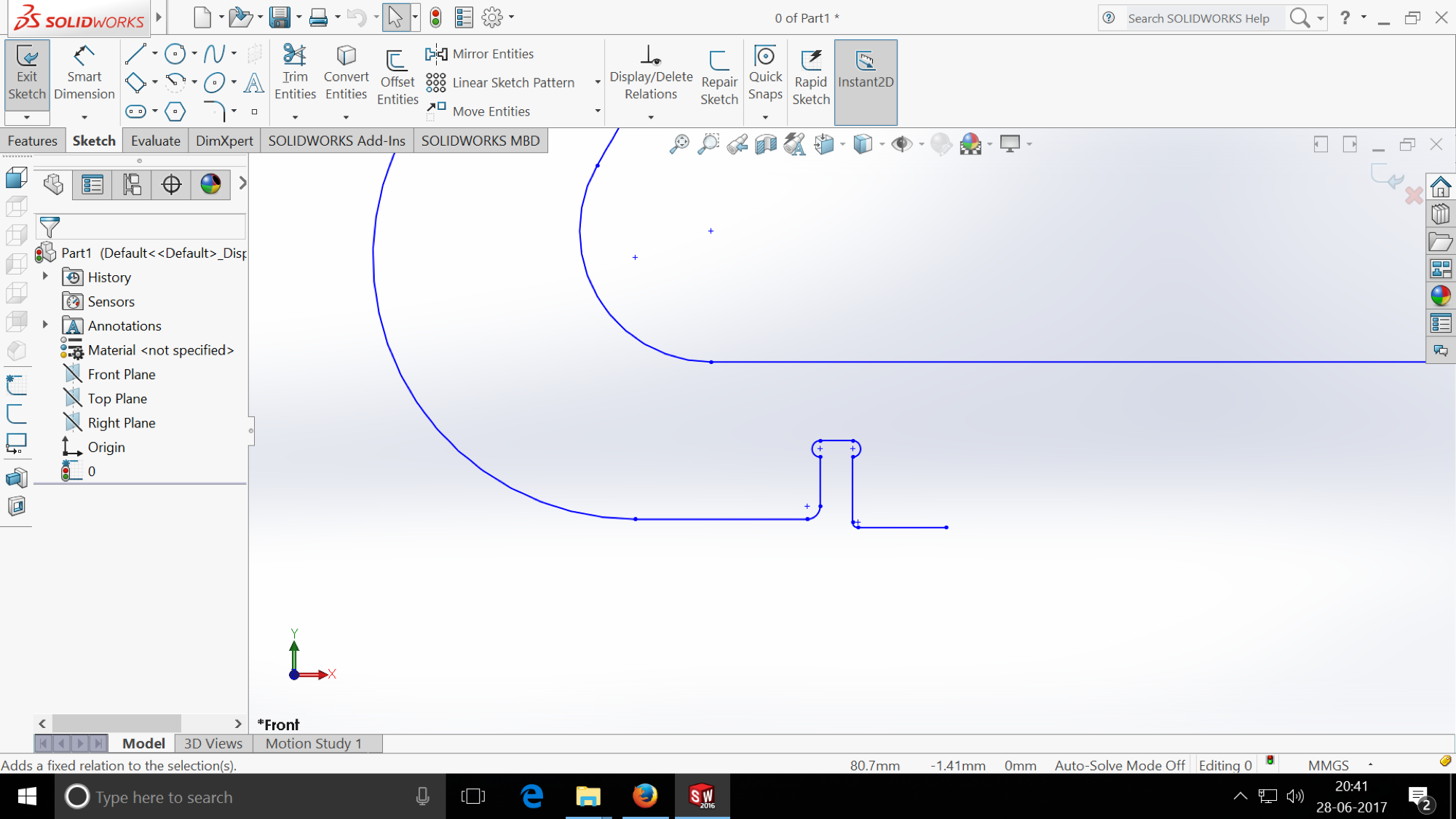The image size is (1456, 819).
Task: Select the Corner Rectangle tool
Action: point(135,83)
